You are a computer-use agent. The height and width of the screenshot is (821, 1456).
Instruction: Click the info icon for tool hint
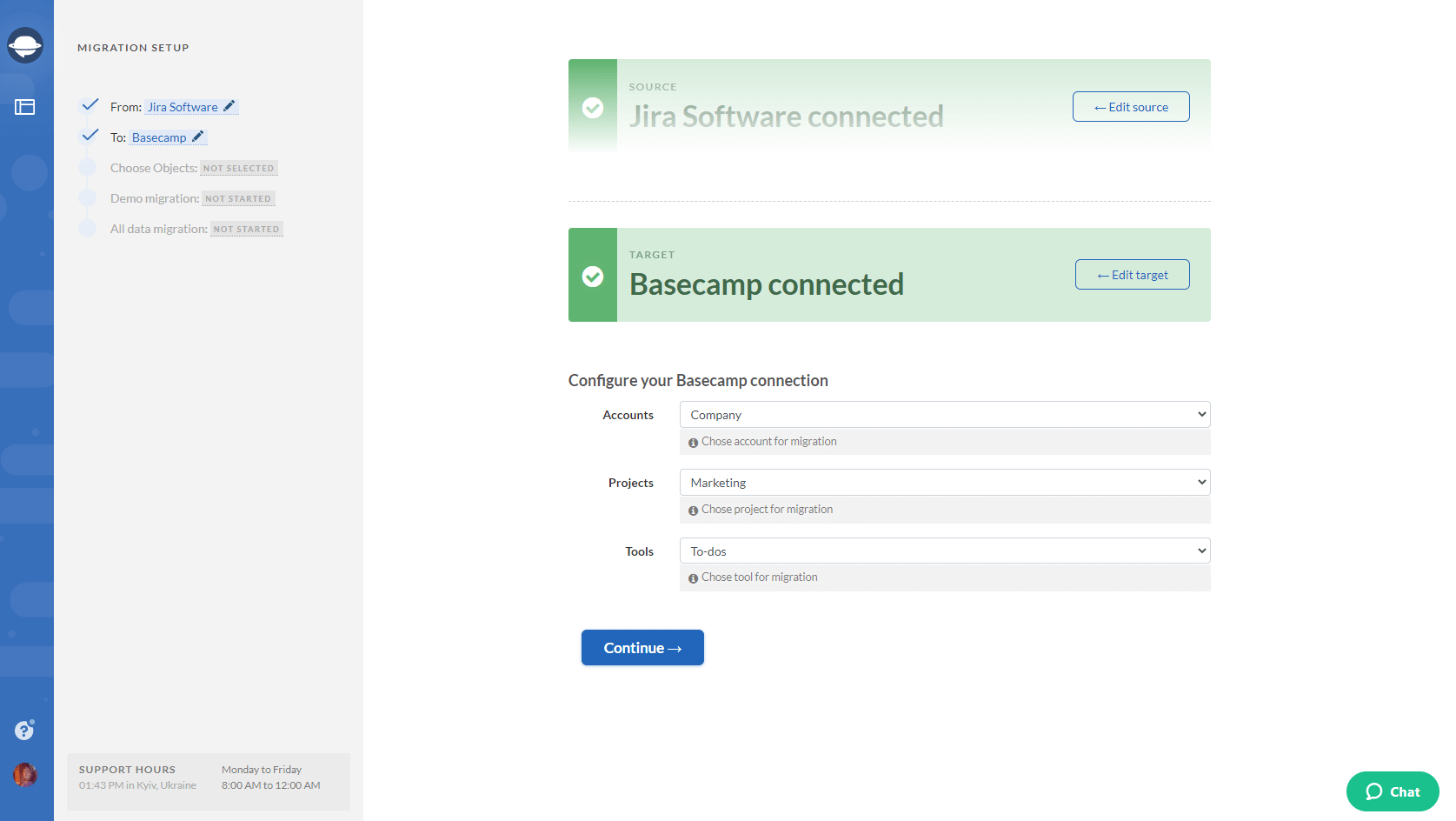pos(693,578)
